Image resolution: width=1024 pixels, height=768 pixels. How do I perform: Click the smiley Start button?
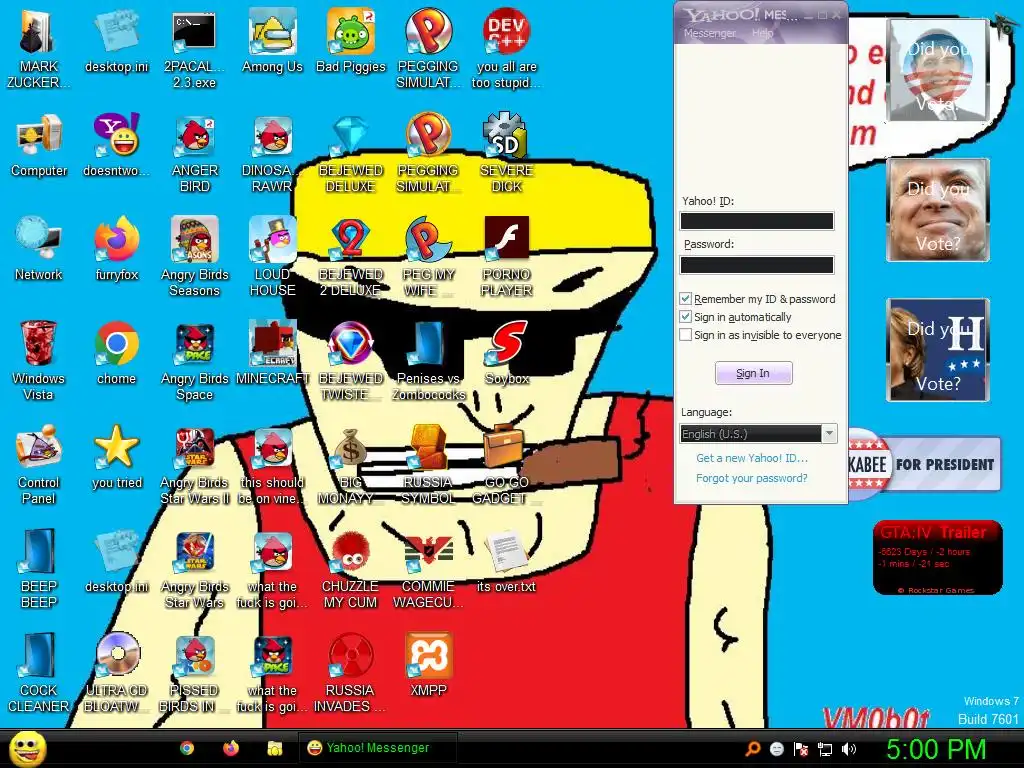(x=27, y=748)
